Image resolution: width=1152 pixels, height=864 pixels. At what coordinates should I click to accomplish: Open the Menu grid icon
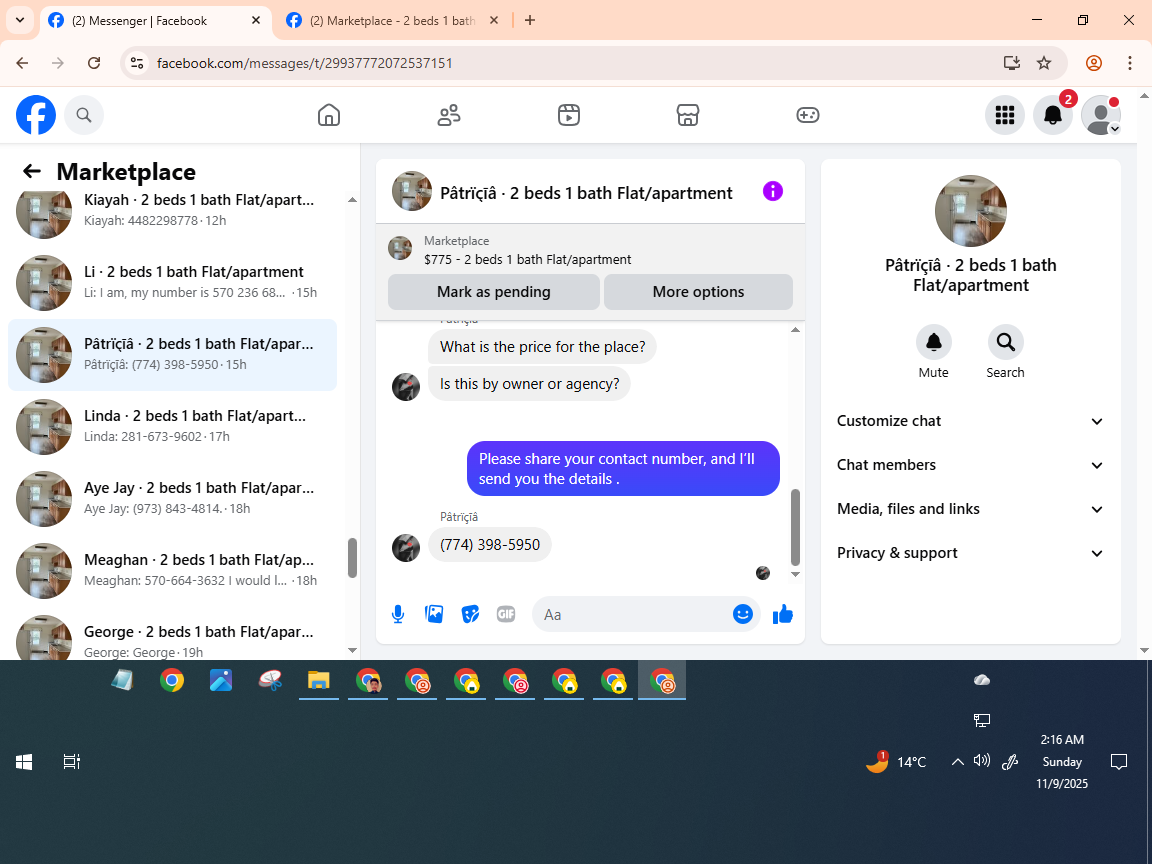(1004, 115)
